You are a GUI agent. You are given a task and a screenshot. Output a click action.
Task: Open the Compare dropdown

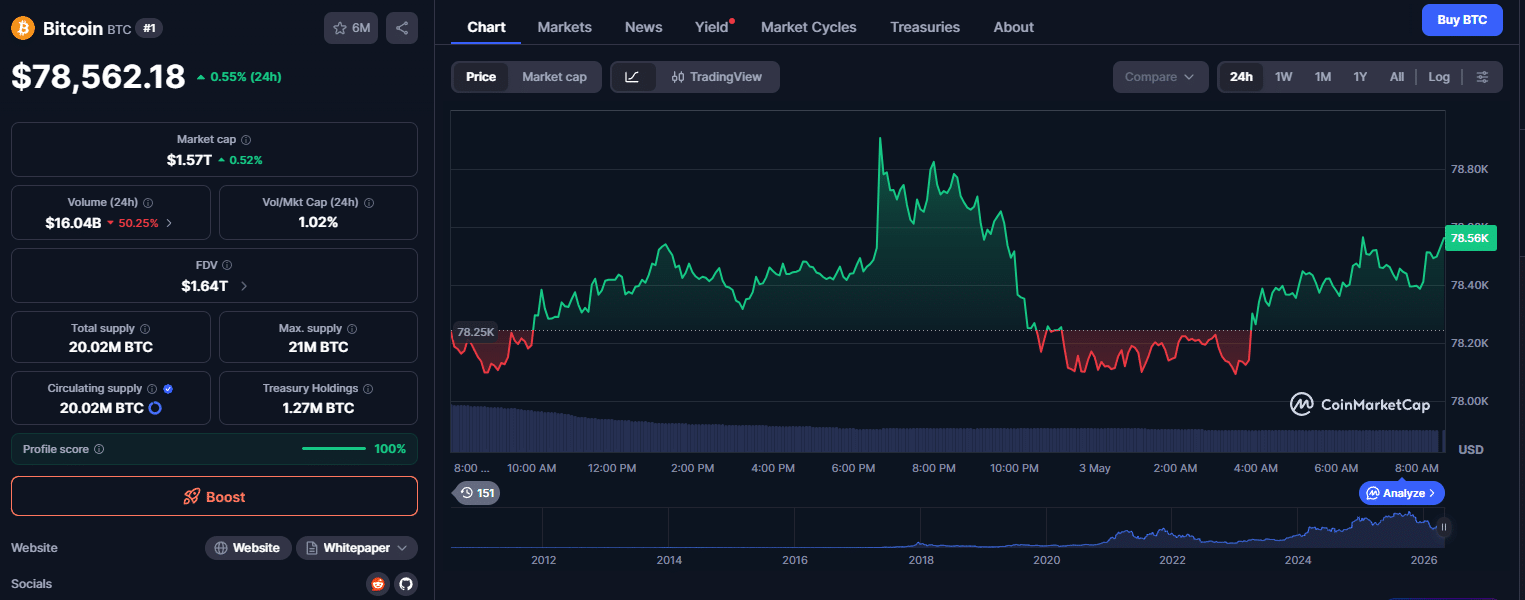[x=1160, y=77]
